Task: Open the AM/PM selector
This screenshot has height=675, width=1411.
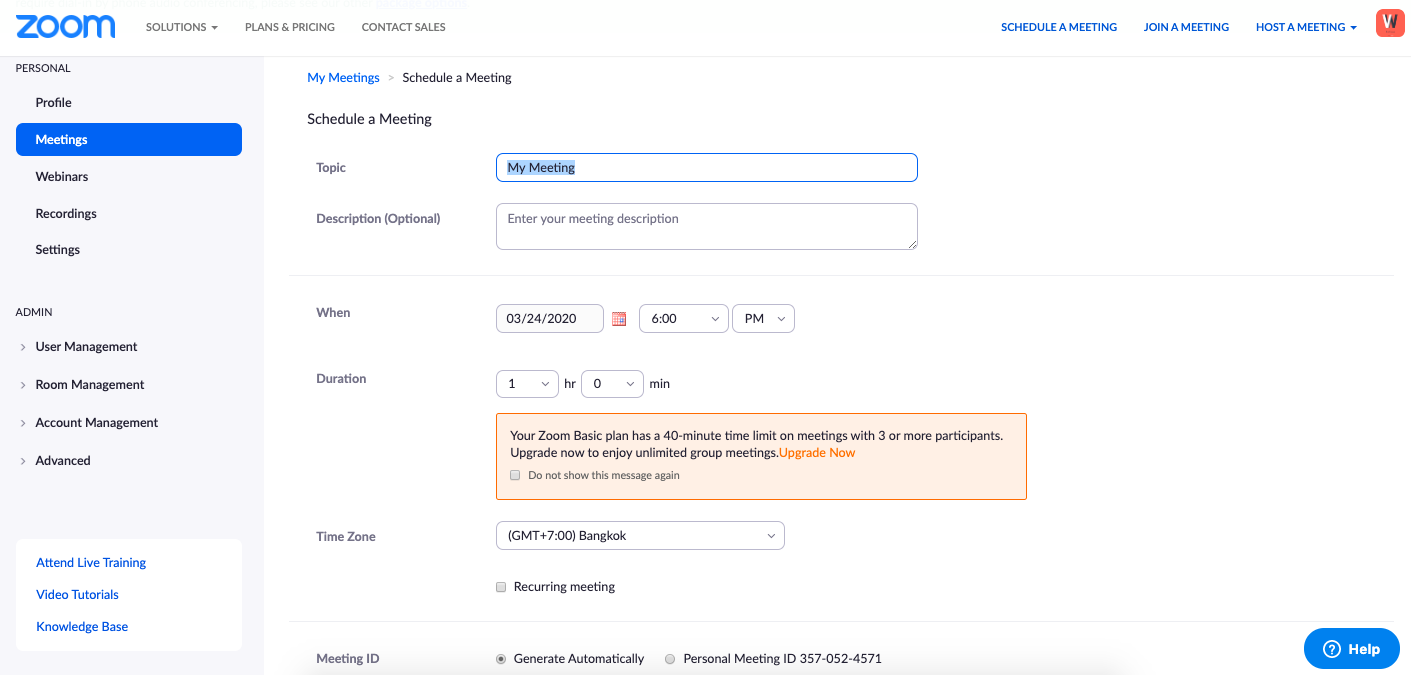Action: pos(764,319)
